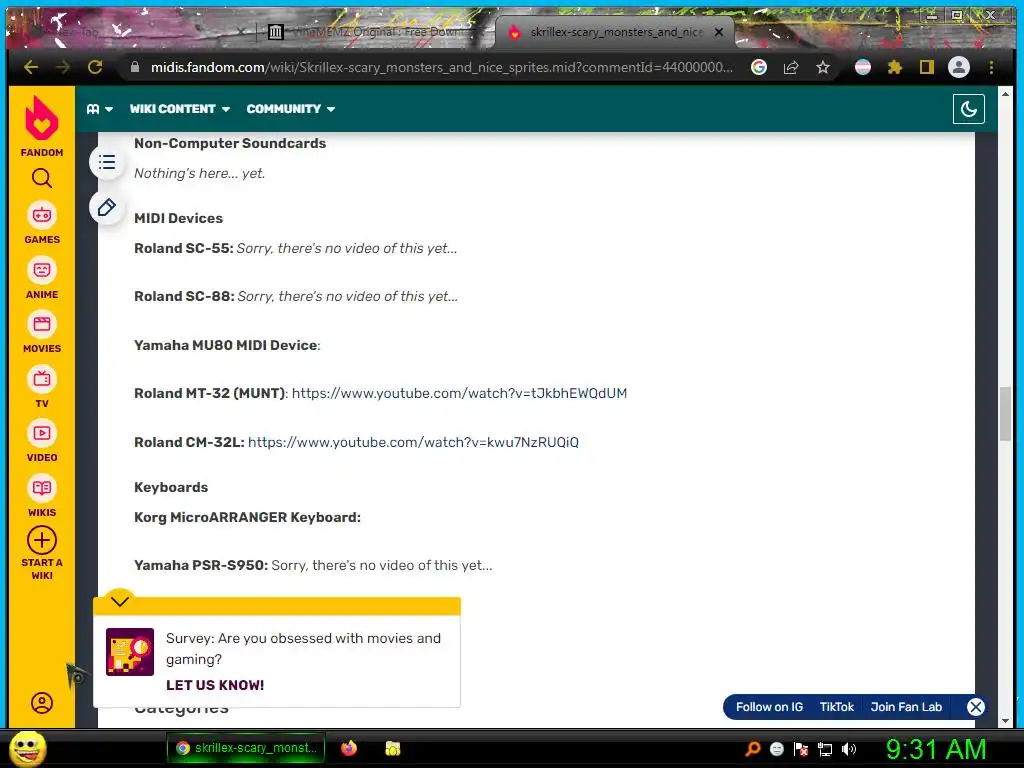Image resolution: width=1024 pixels, height=768 pixels.
Task: Click the flag with red X tray icon
Action: click(801, 749)
